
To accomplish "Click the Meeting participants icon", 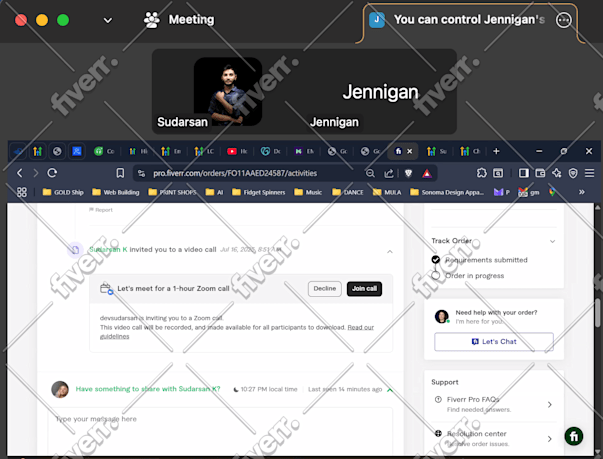I will (152, 20).
